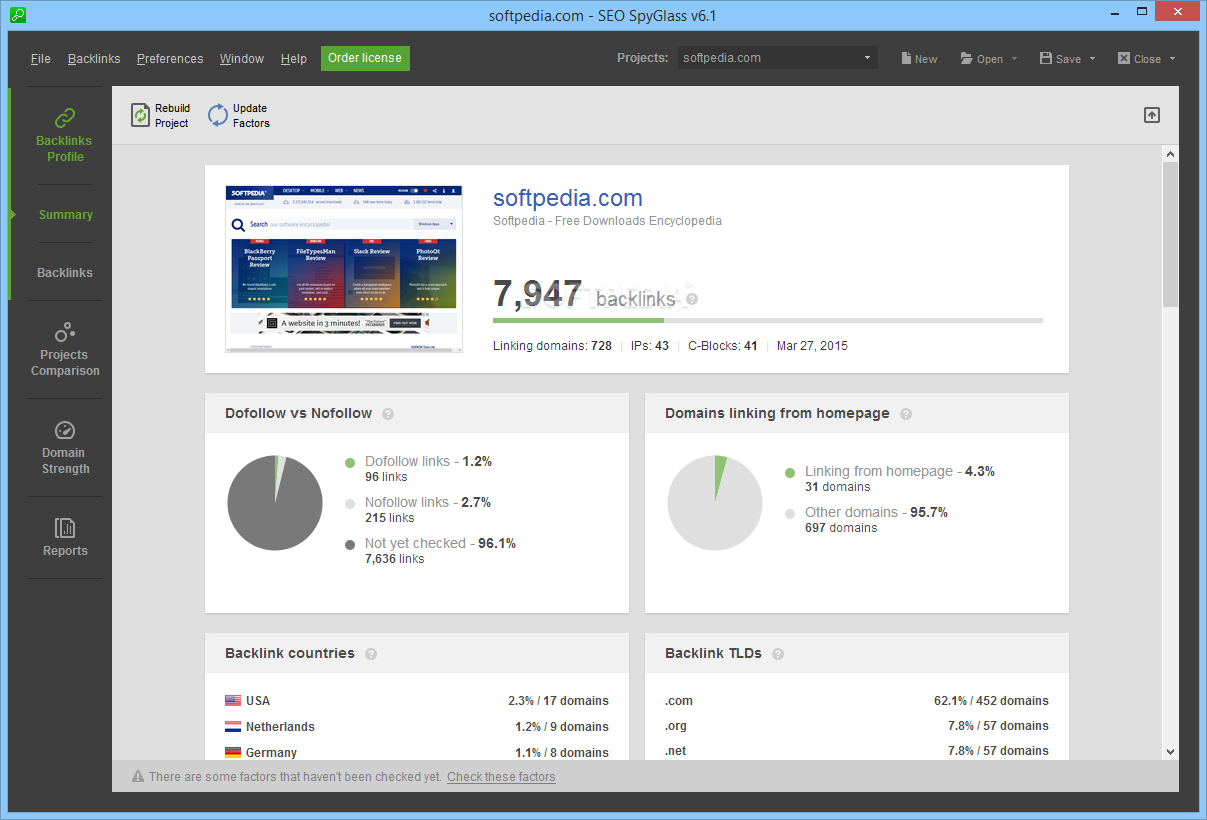Click the backlinks progress bar

coord(768,321)
